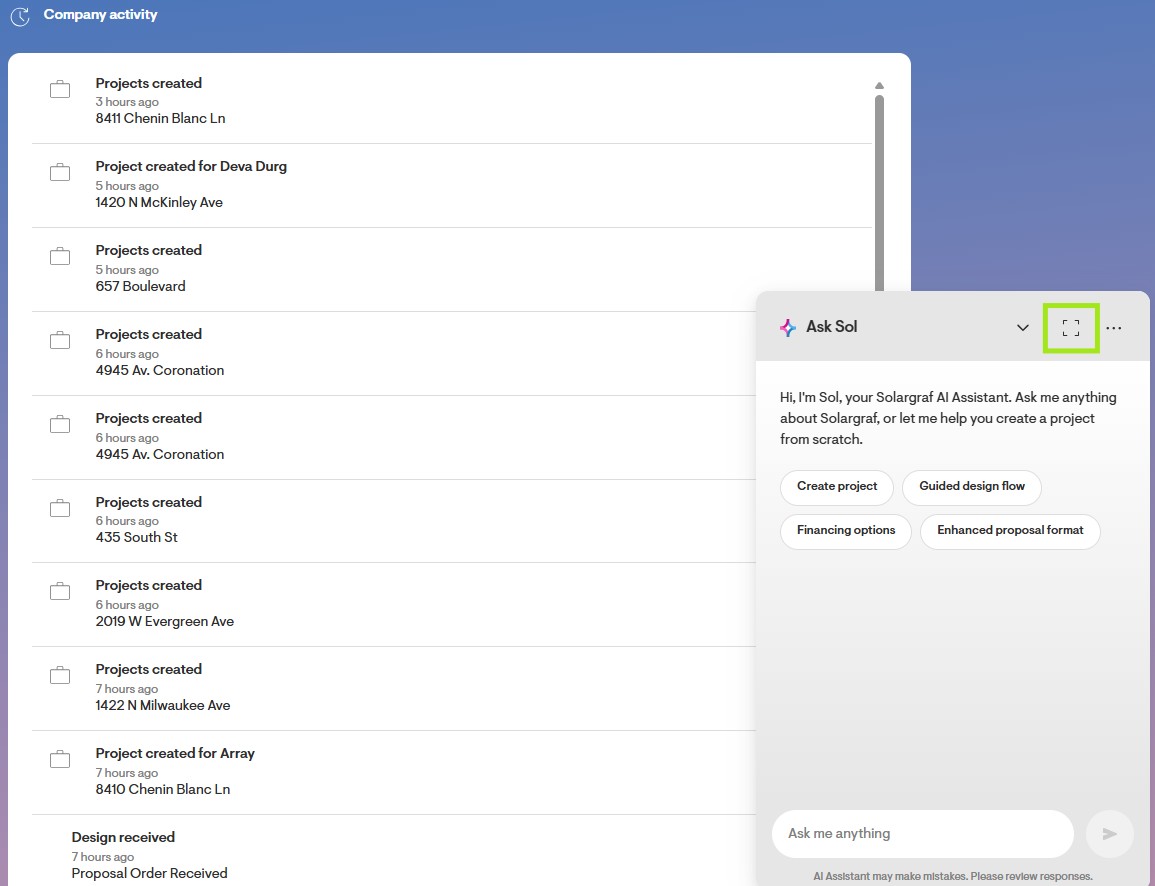Screen dimensions: 1155x886
Task: Click the Company activity clock icon
Action: pyautogui.click(x=20, y=16)
